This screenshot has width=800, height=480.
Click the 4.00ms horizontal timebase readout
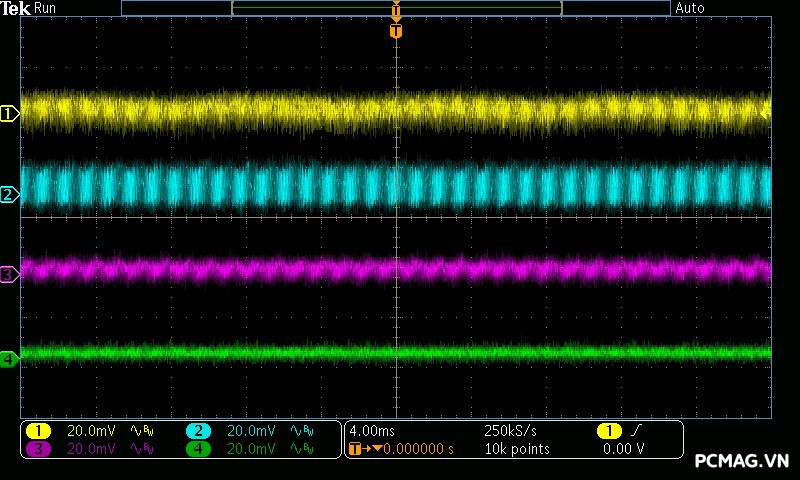(x=373, y=431)
